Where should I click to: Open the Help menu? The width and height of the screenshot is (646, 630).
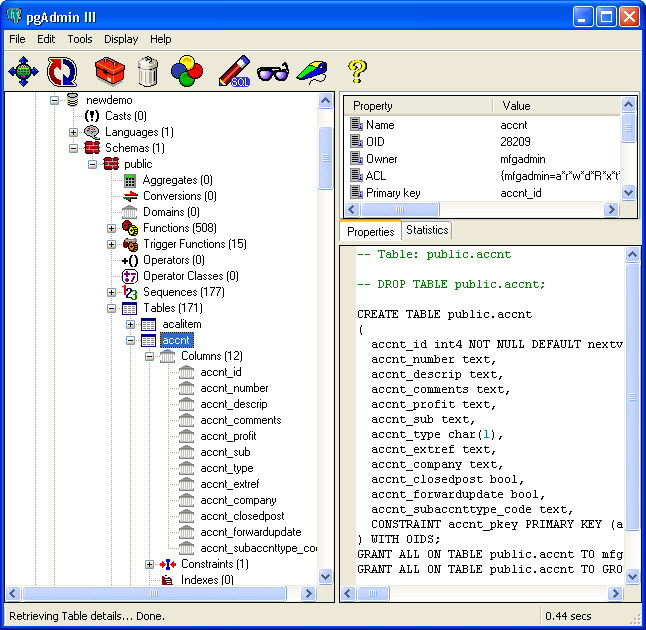161,39
